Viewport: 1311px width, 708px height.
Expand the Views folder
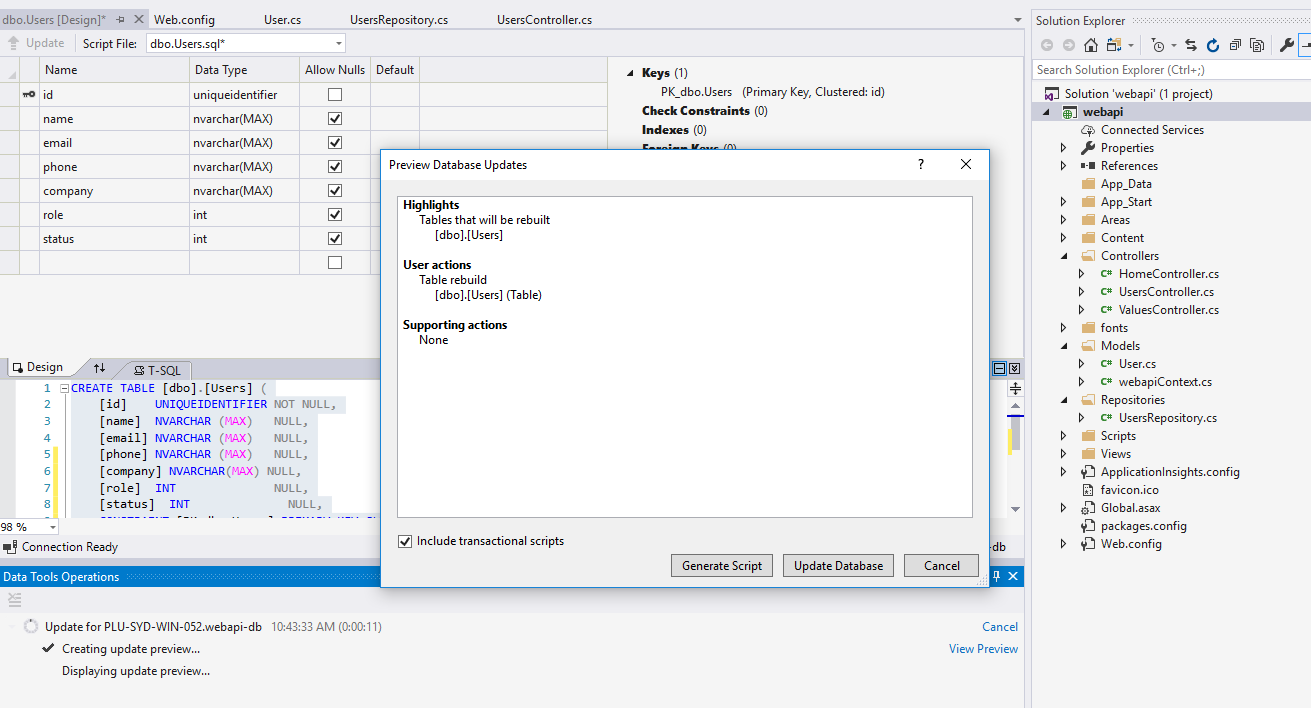(1064, 454)
